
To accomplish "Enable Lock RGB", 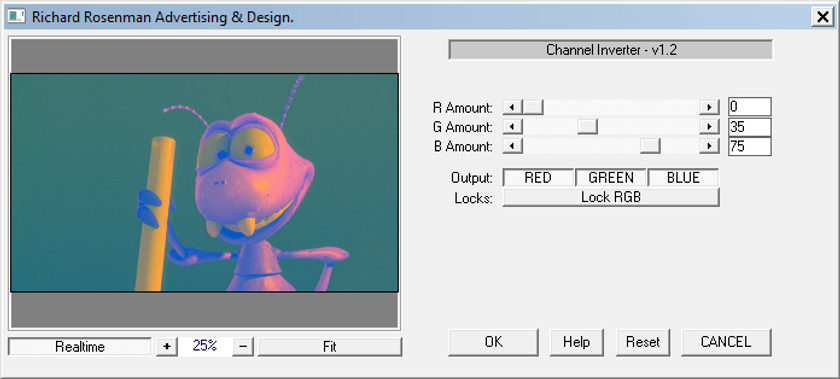I will pyautogui.click(x=611, y=197).
